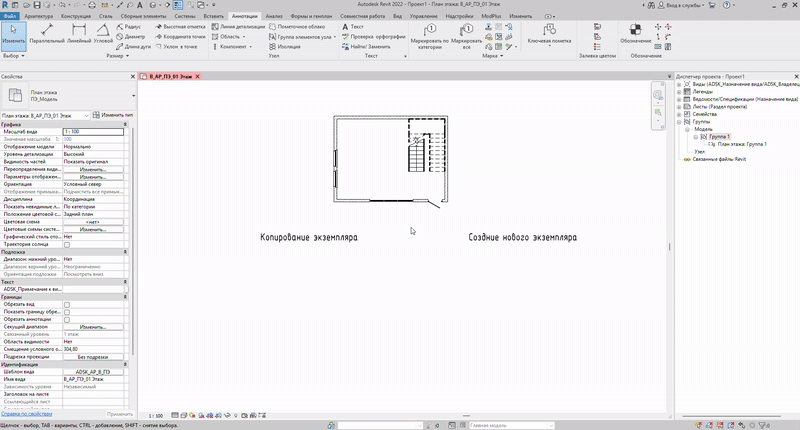Expand Листы (Раздел проекта) node

(x=679, y=107)
